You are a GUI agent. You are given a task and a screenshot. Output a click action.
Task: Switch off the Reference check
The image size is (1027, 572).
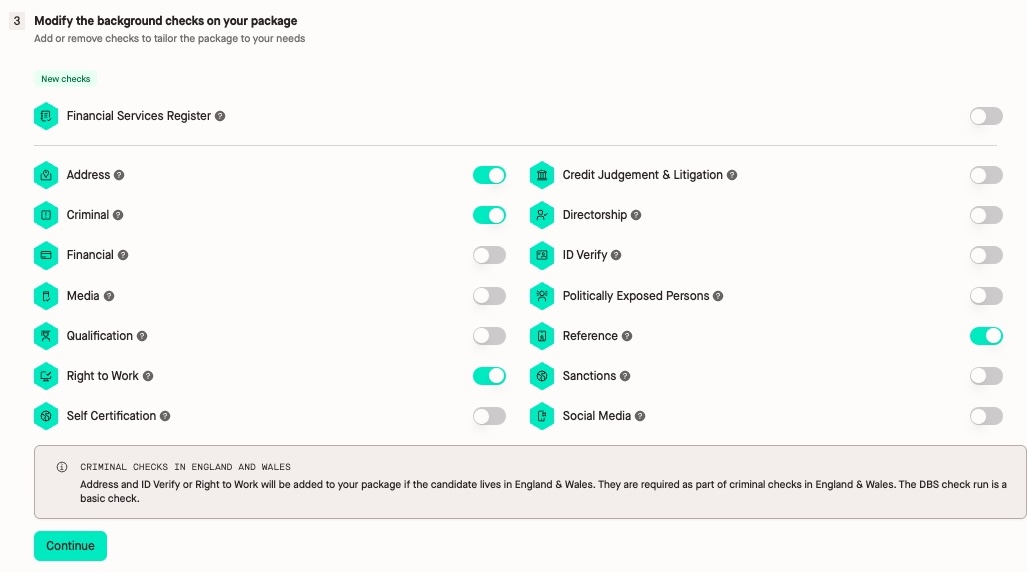[x=986, y=336]
